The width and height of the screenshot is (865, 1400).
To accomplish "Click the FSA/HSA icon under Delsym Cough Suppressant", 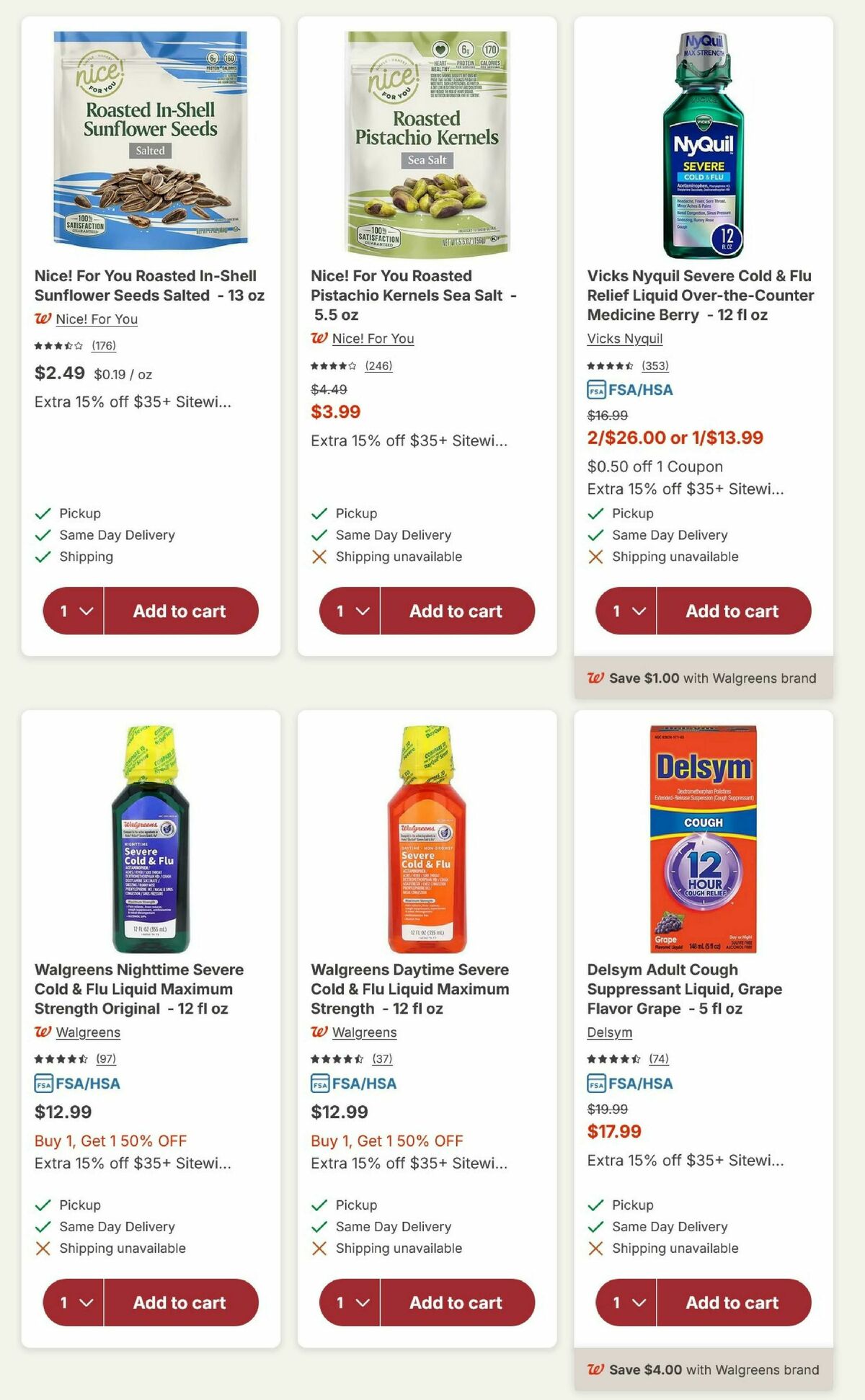I will [x=595, y=1084].
